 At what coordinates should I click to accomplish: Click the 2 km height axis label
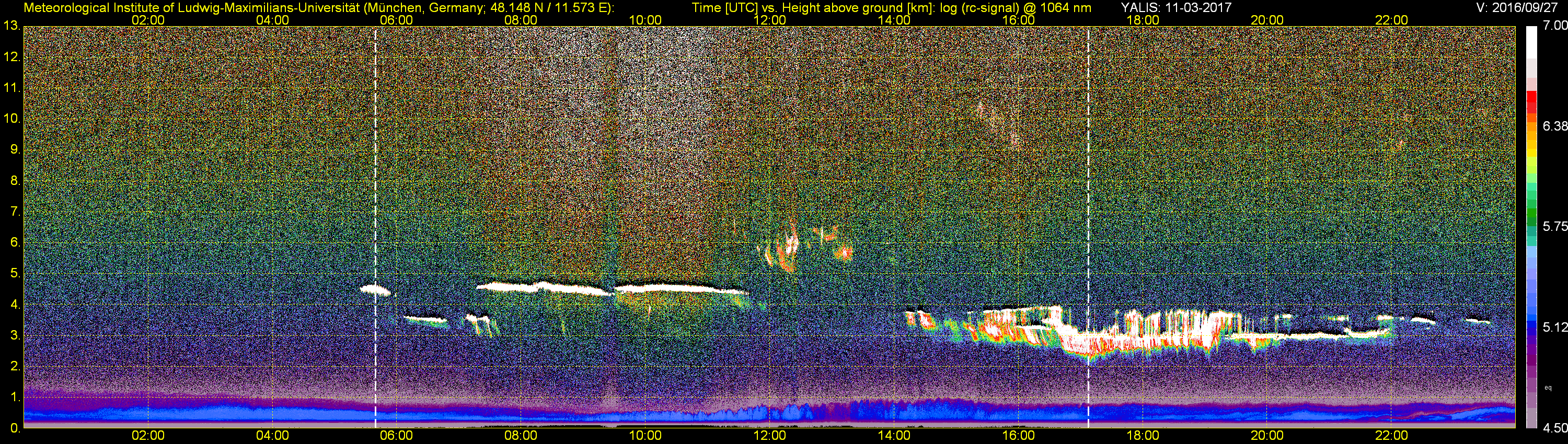tap(15, 366)
